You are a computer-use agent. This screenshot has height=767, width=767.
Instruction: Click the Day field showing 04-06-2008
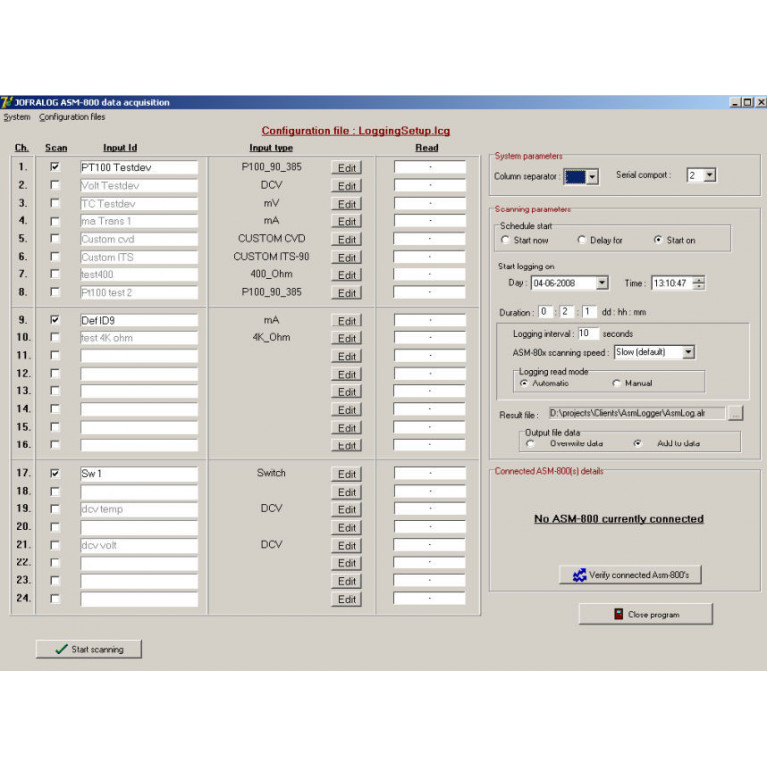564,283
